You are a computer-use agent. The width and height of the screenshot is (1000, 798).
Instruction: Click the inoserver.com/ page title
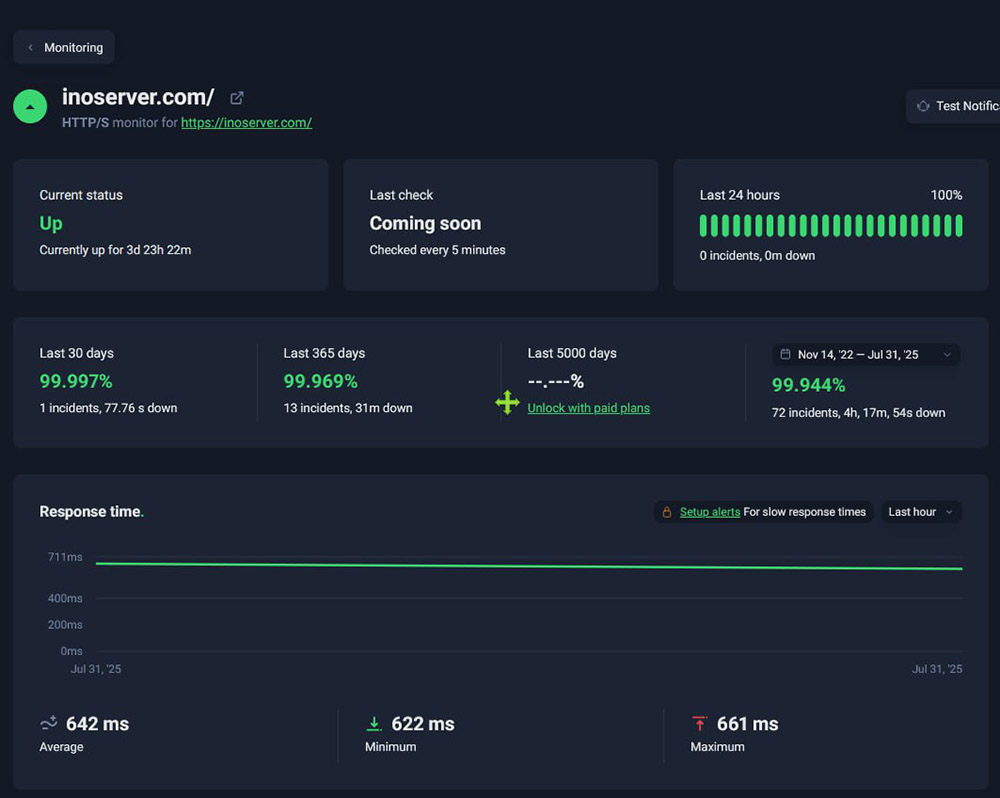138,97
